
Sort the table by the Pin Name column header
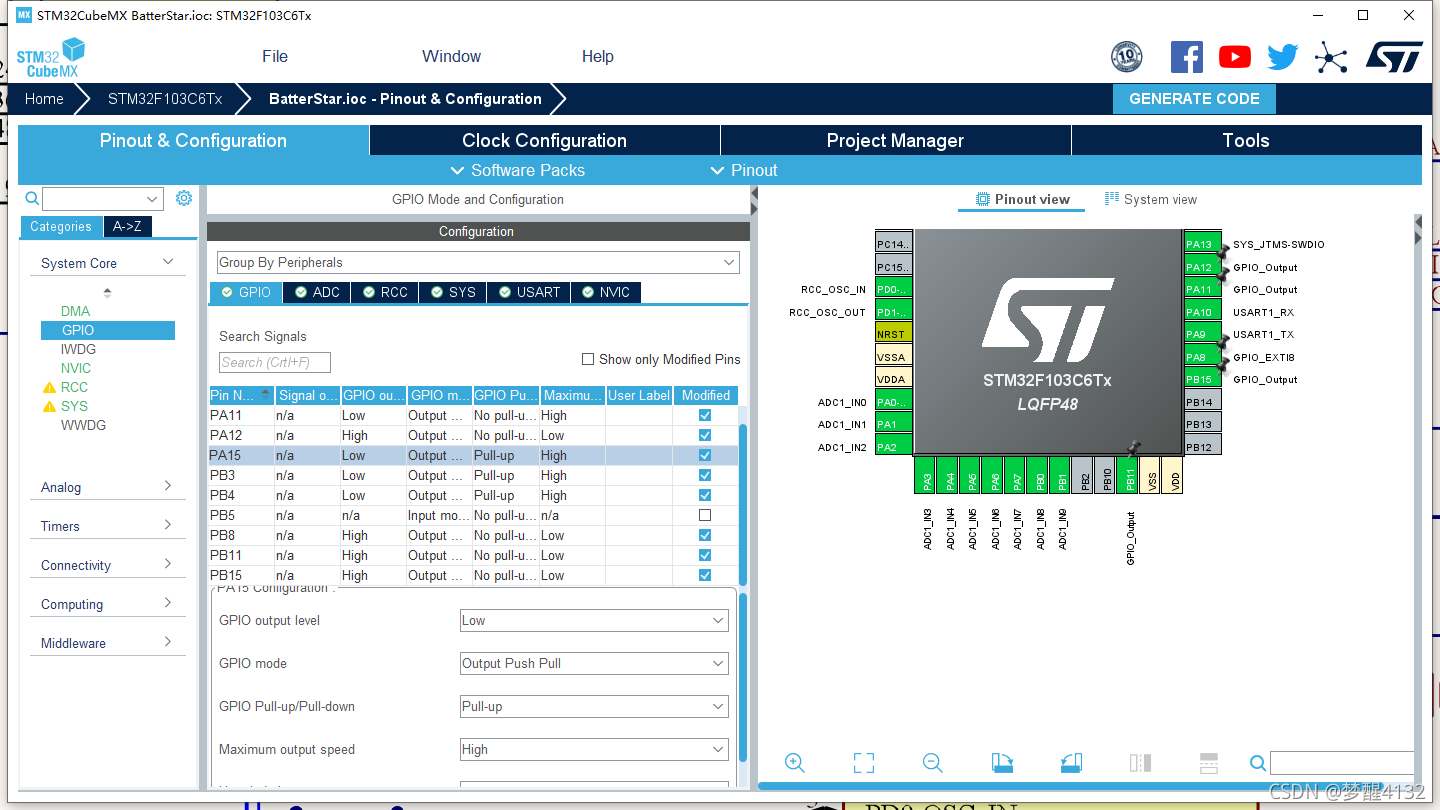pyautogui.click(x=241, y=395)
